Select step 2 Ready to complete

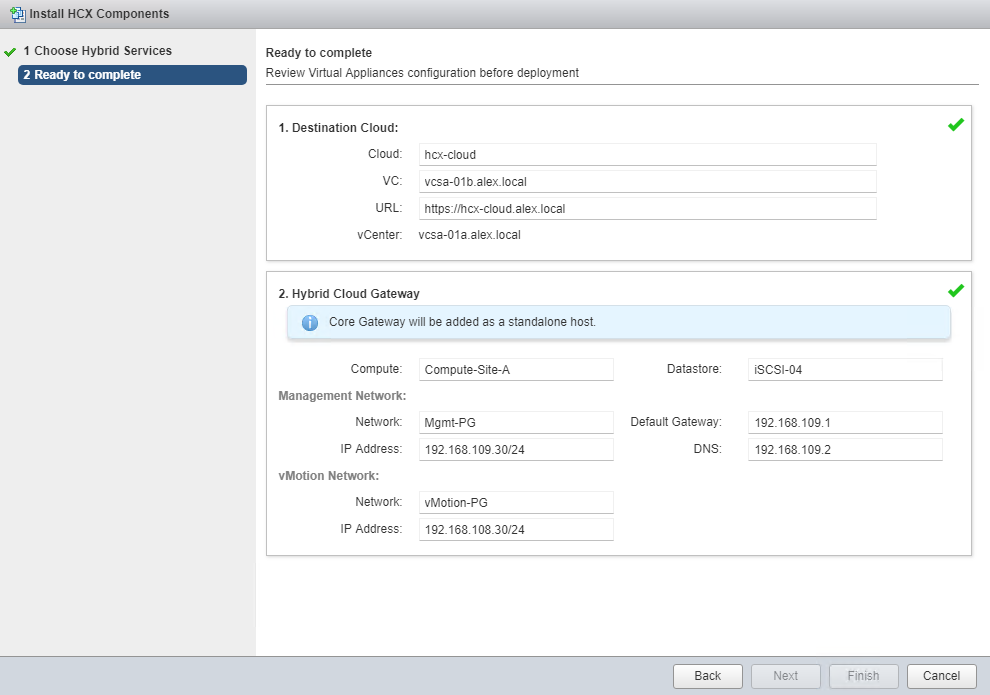coord(132,75)
